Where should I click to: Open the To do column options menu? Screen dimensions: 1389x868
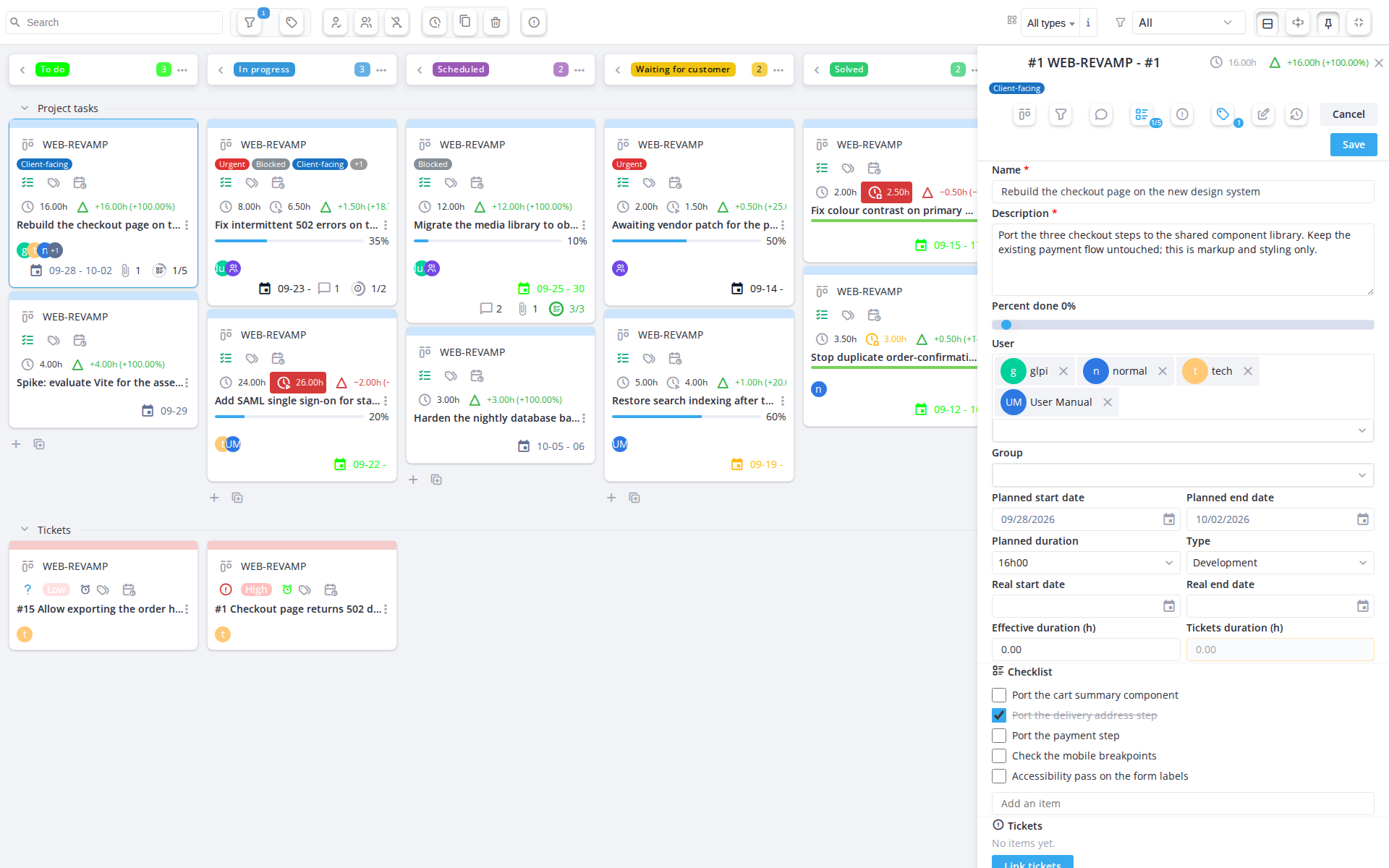point(183,70)
